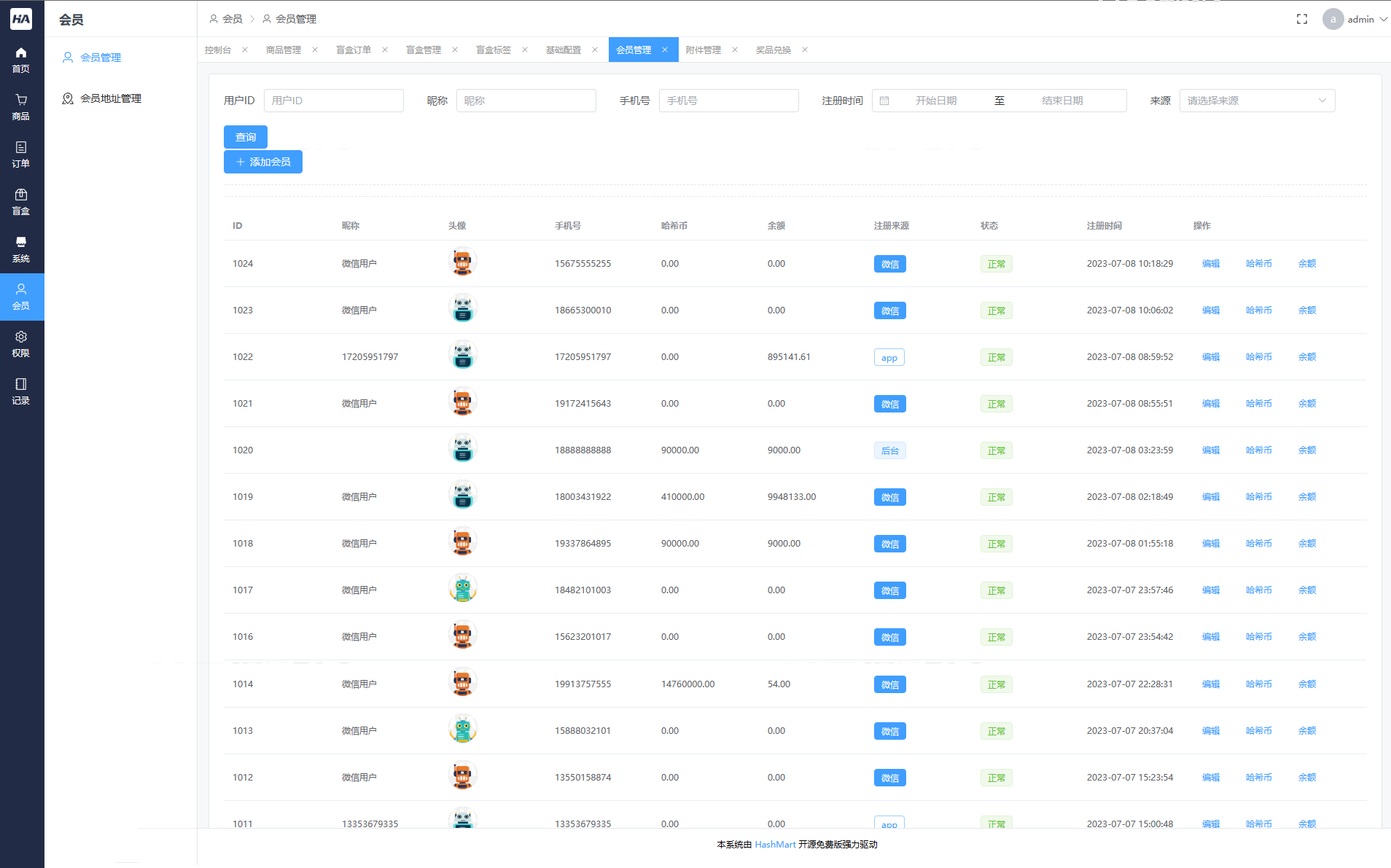The width and height of the screenshot is (1391, 868).
Task: Open the 记录 records section
Action: pos(21,391)
